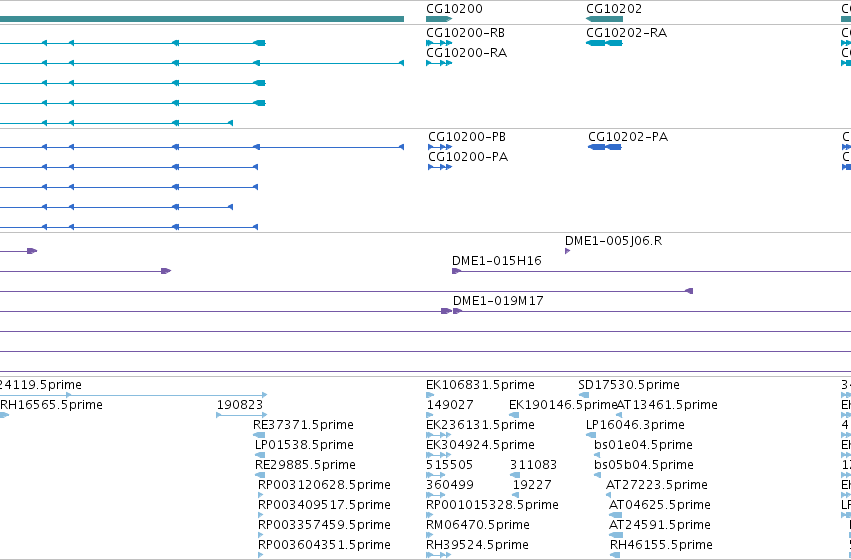Screen dimensions: 851x560
Task: Select the glyph under 311083
Action: pos(515,475)
